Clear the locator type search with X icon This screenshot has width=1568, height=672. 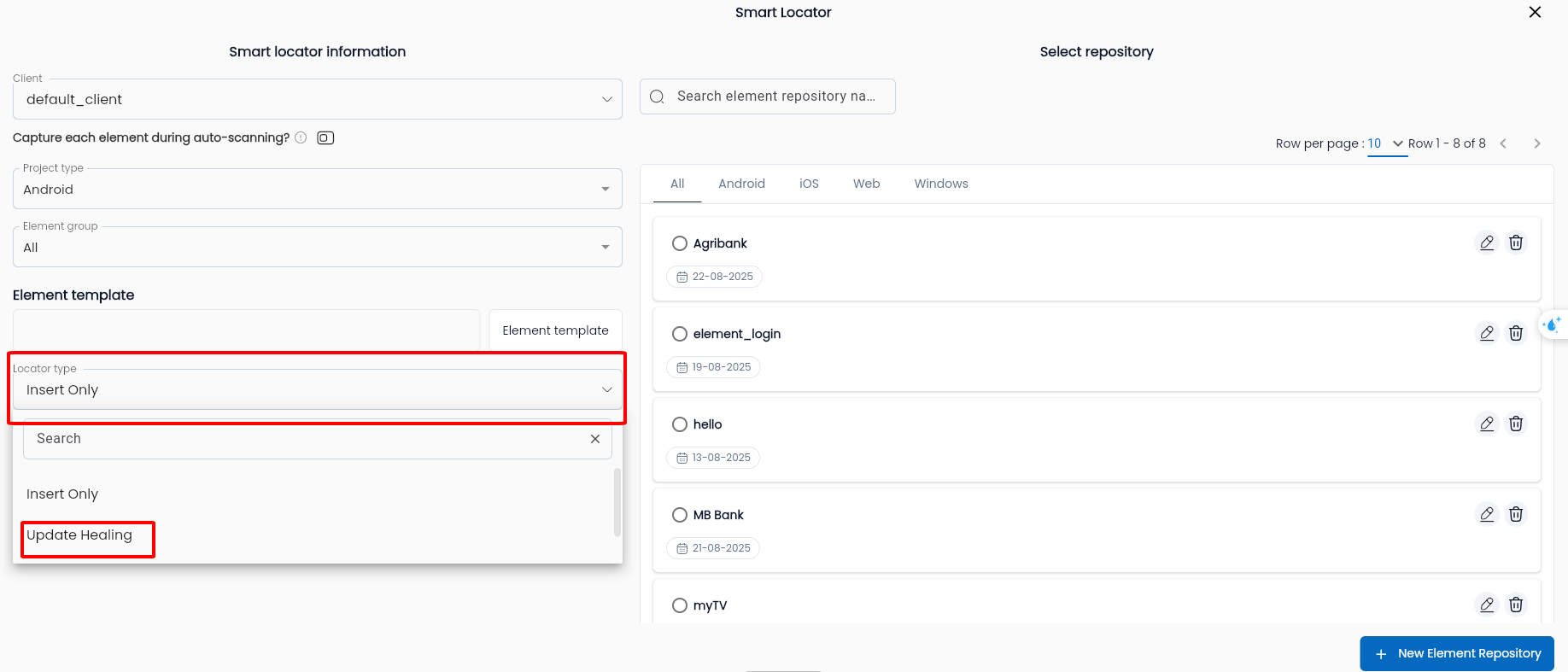click(x=595, y=439)
